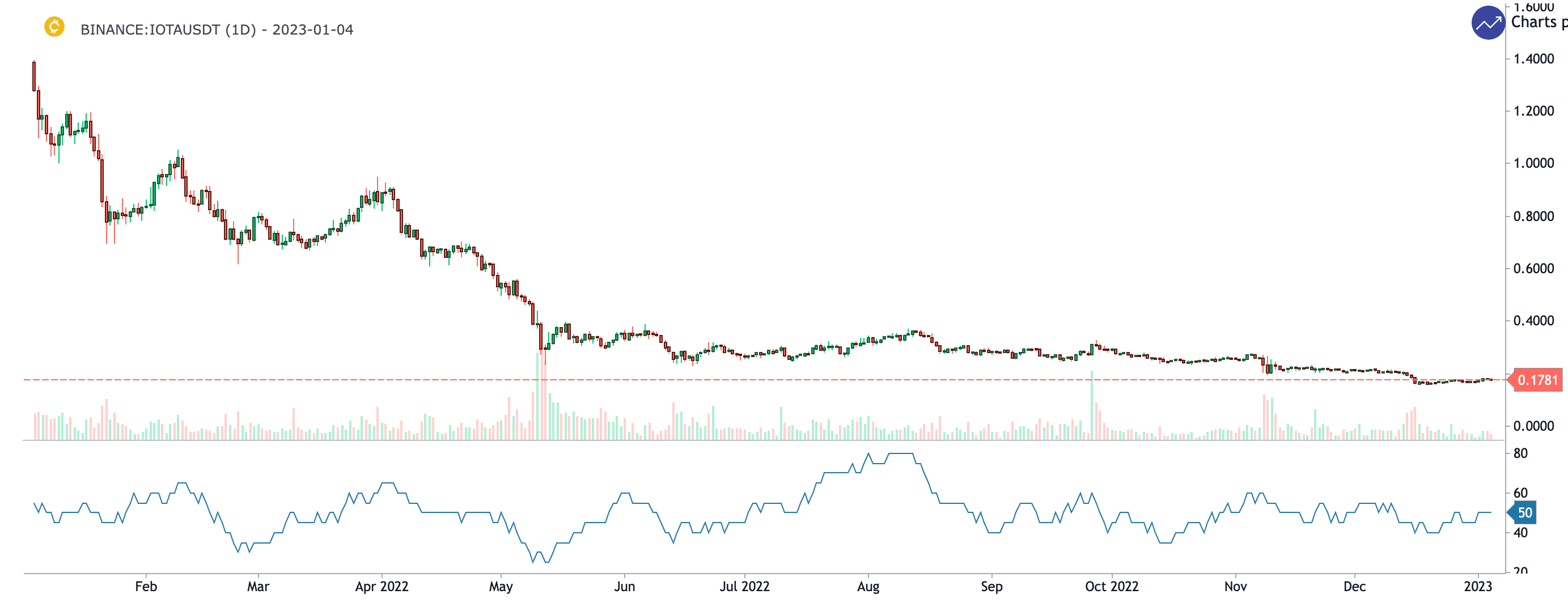Click the Feb label on the time axis
Image resolution: width=1568 pixels, height=611 pixels.
coord(146,587)
